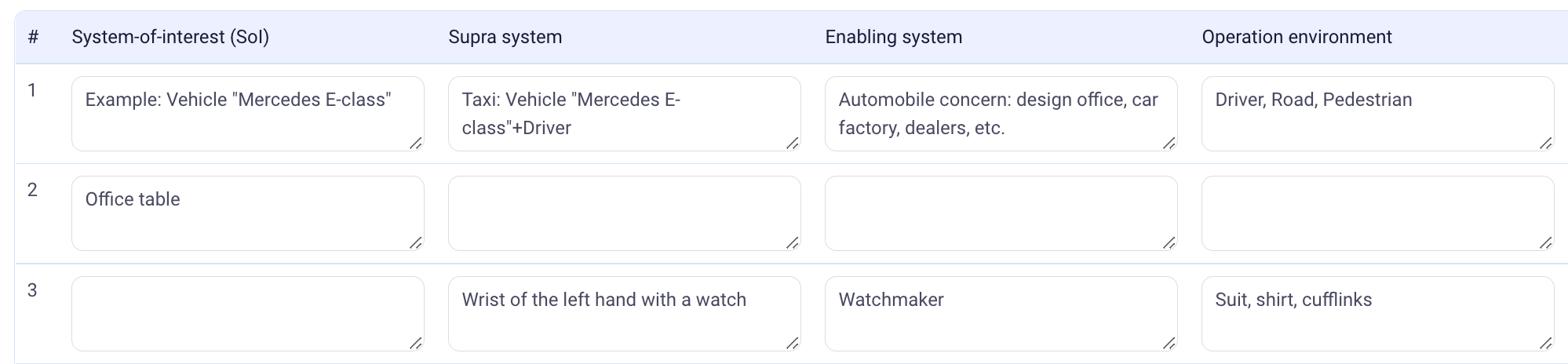Click resize handle of Automobile concern field
This screenshot has height=364, width=1568.
pyautogui.click(x=1169, y=143)
